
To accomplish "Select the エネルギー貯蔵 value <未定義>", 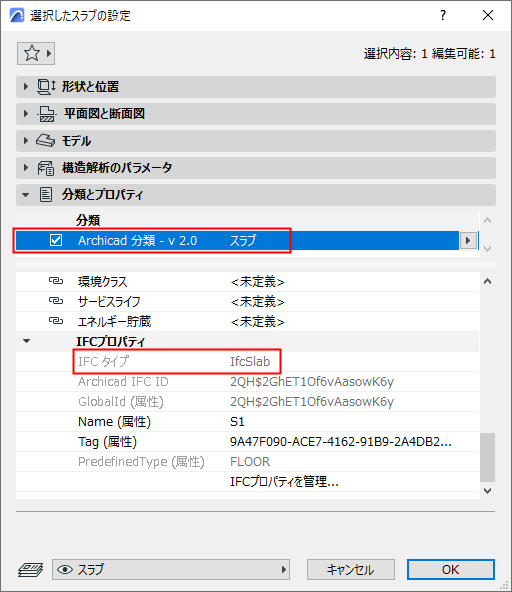I will (258, 322).
